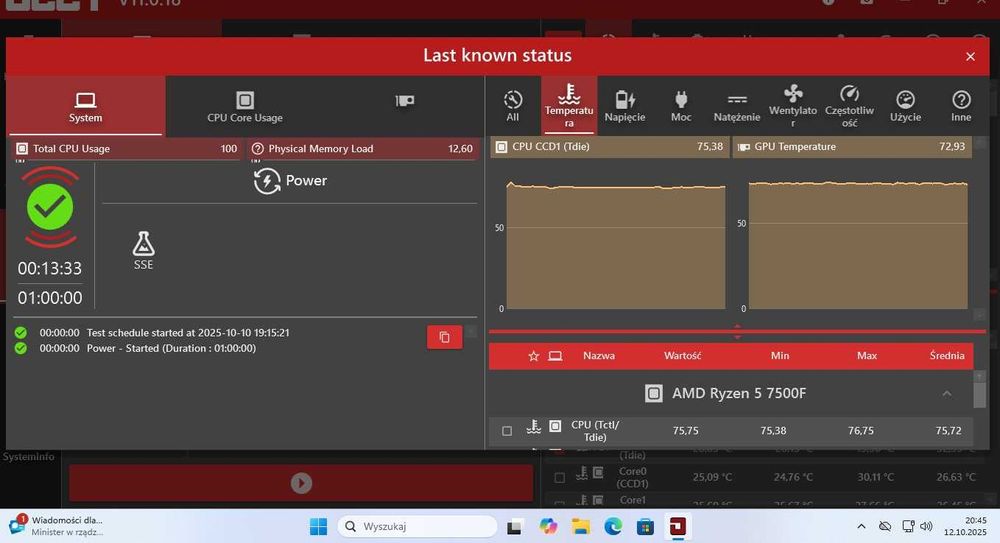Viewport: 1000px width, 543px height.
Task: Select the Napięcie voltage category
Action: pos(625,106)
